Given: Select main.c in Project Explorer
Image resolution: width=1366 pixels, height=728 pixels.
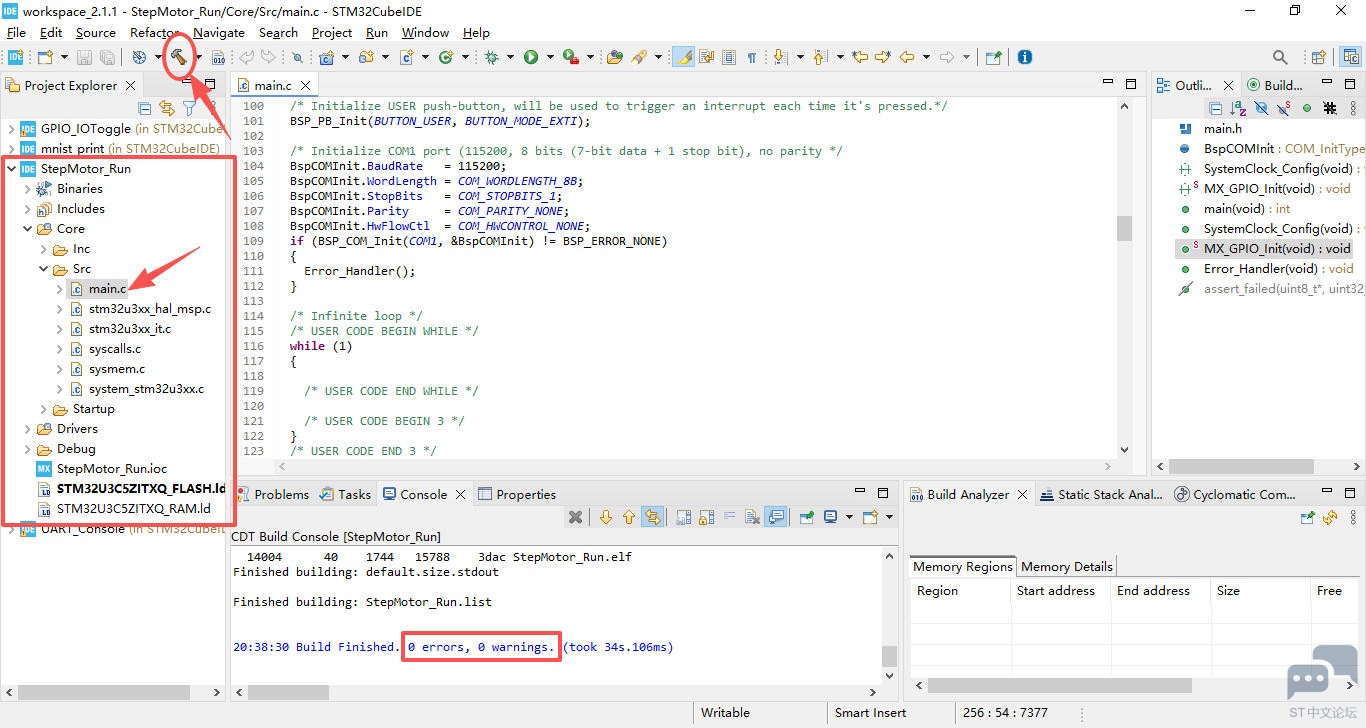Looking at the screenshot, I should point(107,288).
